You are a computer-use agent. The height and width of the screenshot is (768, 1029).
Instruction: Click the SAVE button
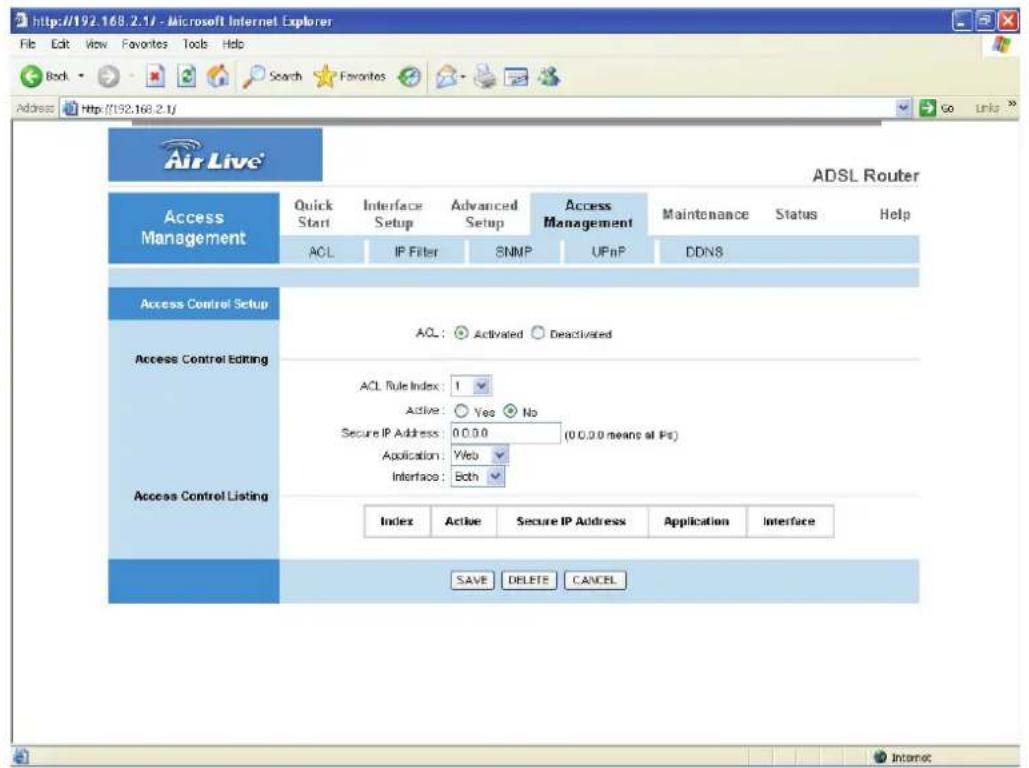[472, 580]
